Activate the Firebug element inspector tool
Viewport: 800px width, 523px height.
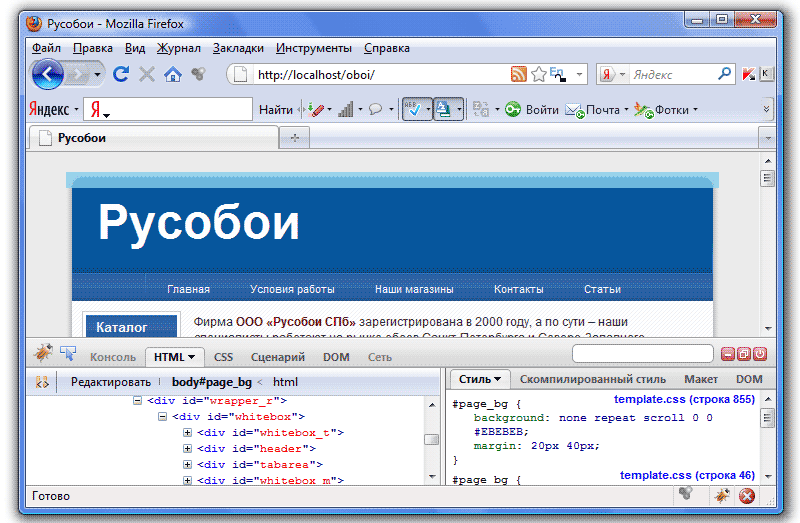[x=68, y=354]
